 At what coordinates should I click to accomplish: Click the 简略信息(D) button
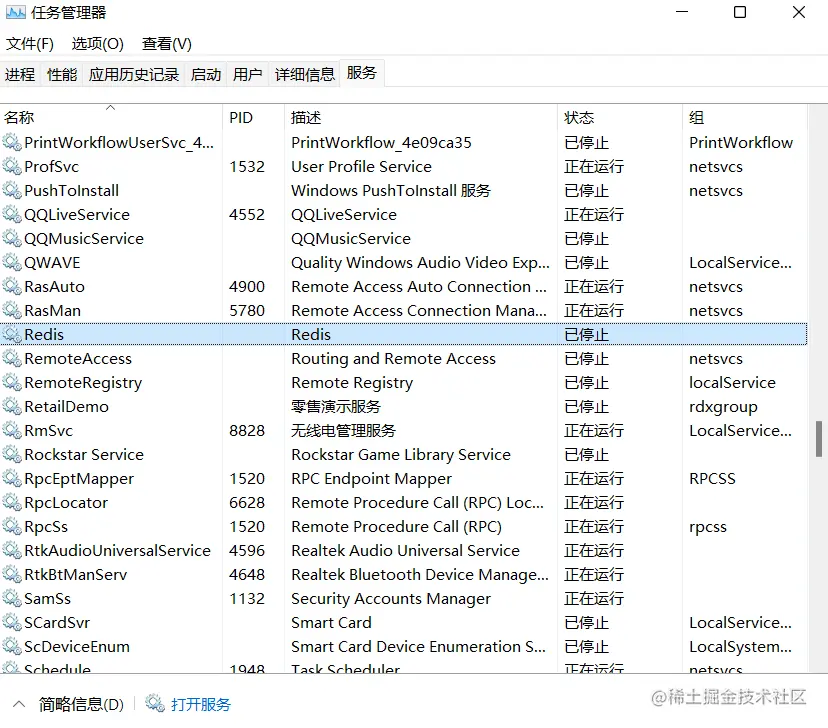81,704
